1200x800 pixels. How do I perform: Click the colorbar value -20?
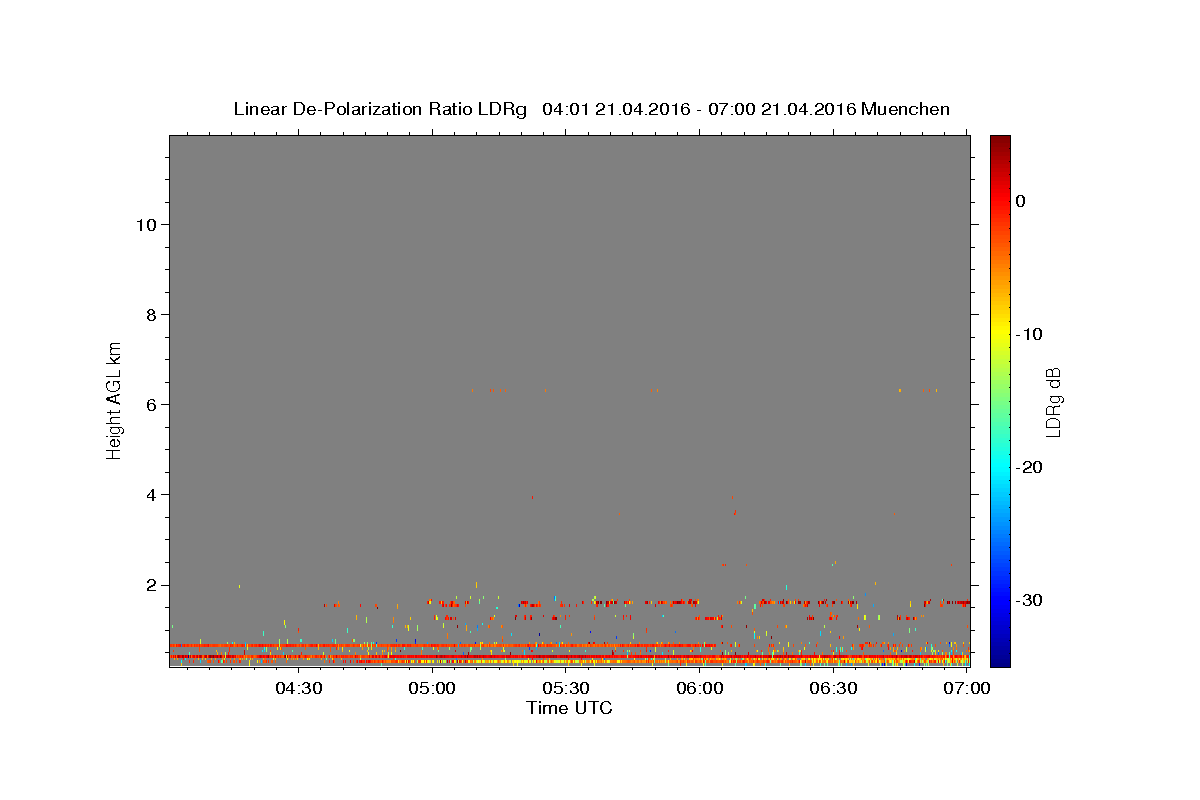1030,467
